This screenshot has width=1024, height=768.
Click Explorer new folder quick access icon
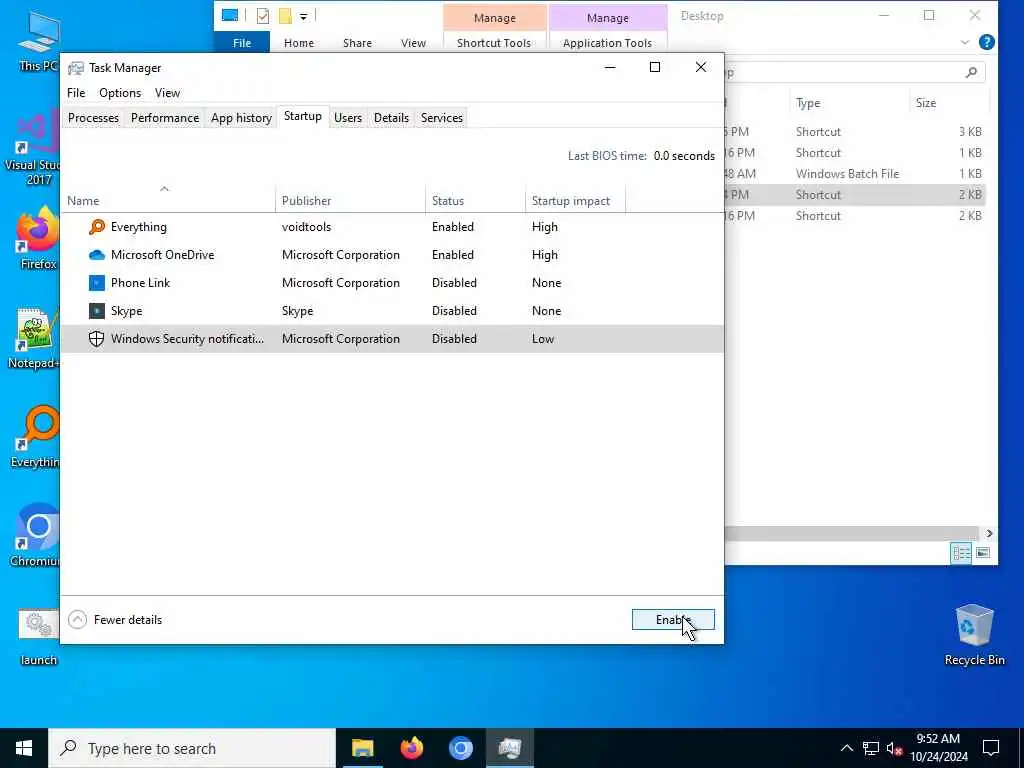pyautogui.click(x=285, y=16)
